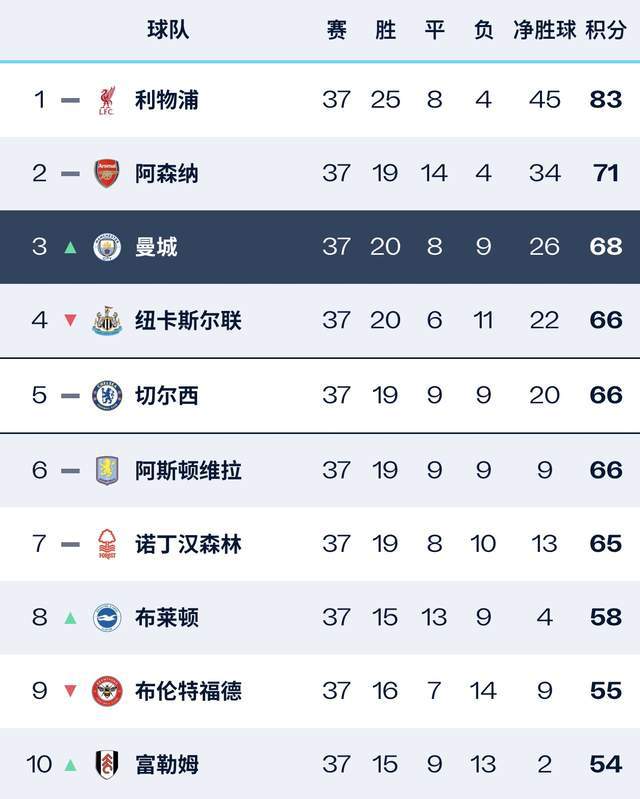This screenshot has width=640, height=799.
Task: Select the 布伦特福德 team name
Action: pos(188,691)
